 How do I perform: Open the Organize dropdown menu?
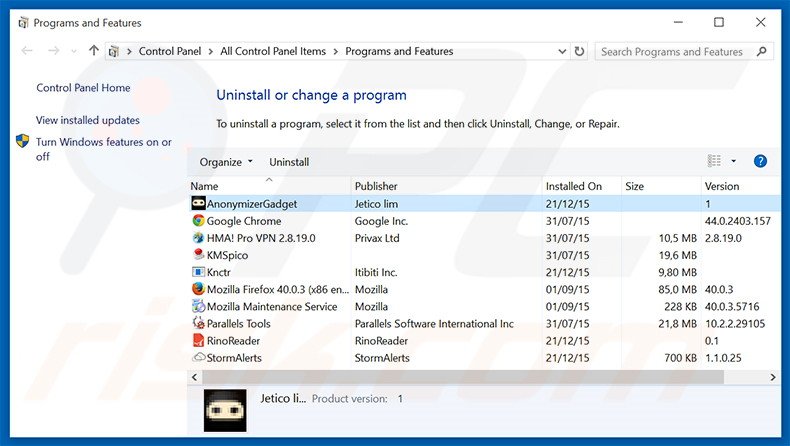click(x=226, y=162)
